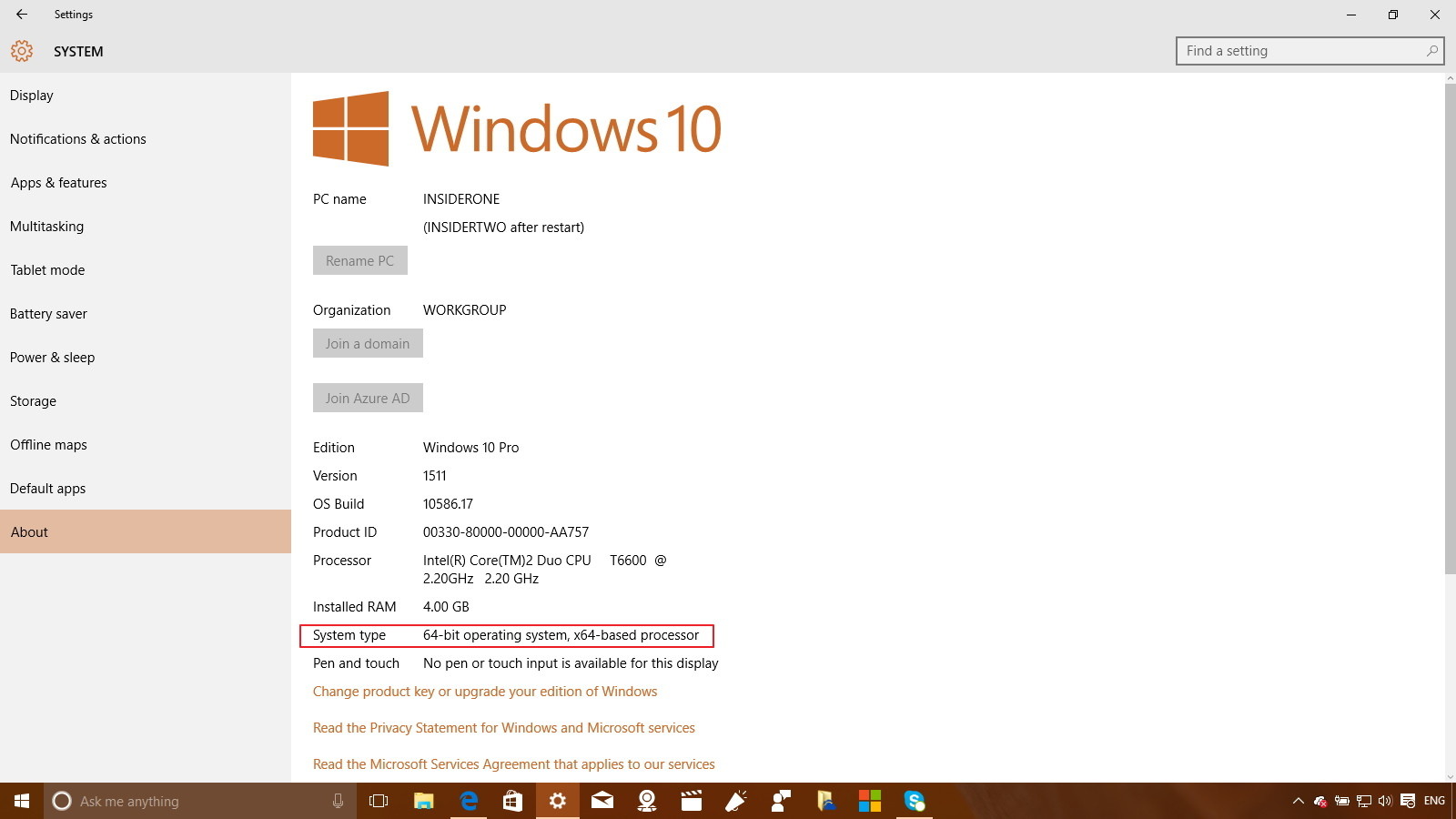Open the Settings gear icon in sidebar
This screenshot has height=819, width=1456.
21,51
